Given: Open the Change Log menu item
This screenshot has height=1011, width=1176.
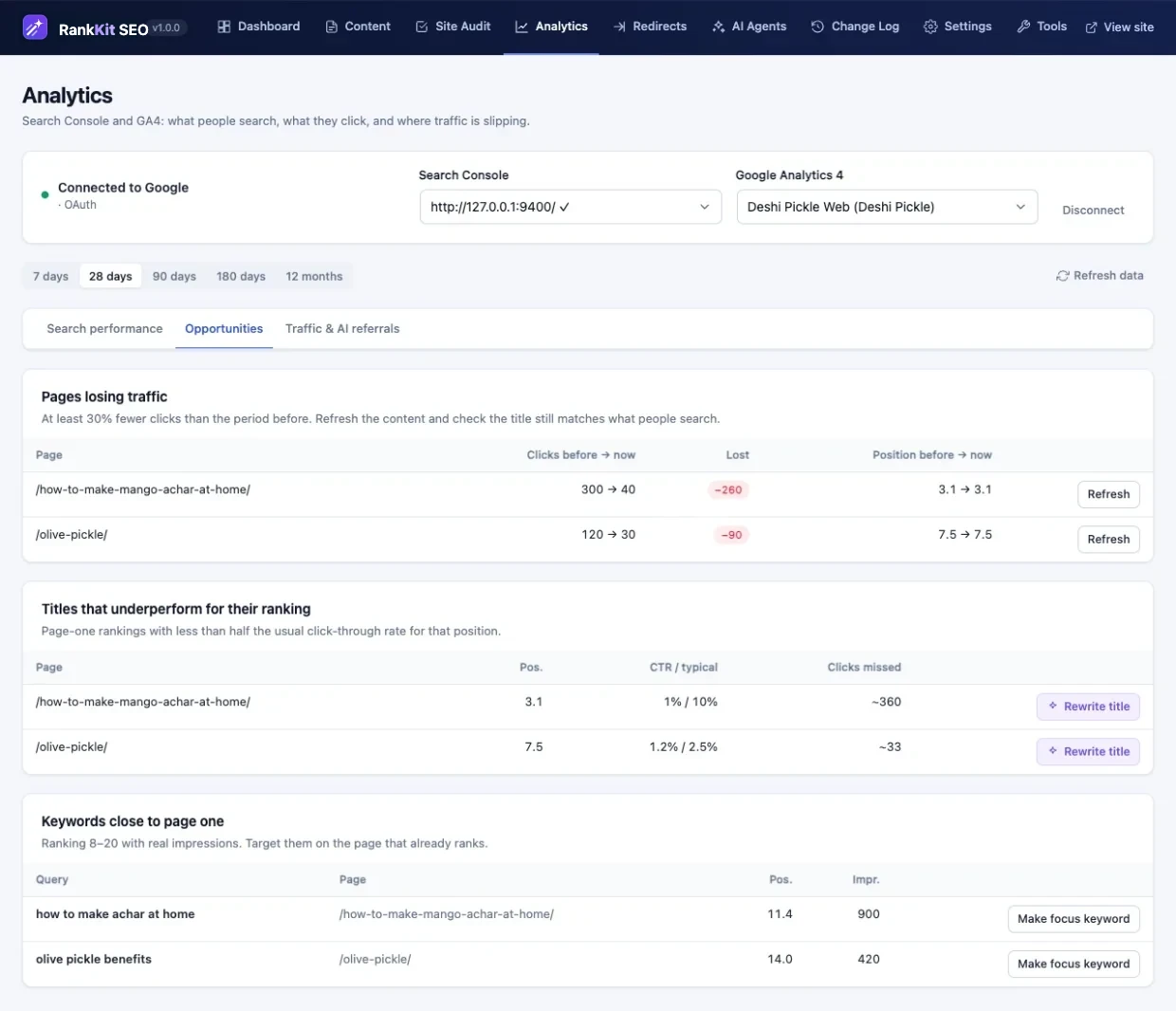Looking at the screenshot, I should click(854, 27).
